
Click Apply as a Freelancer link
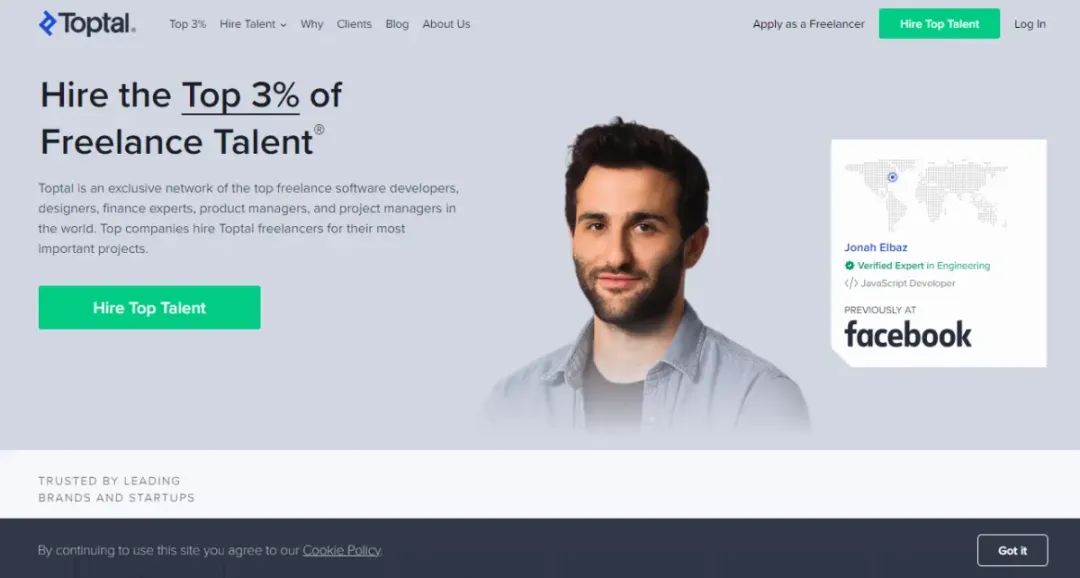[809, 23]
